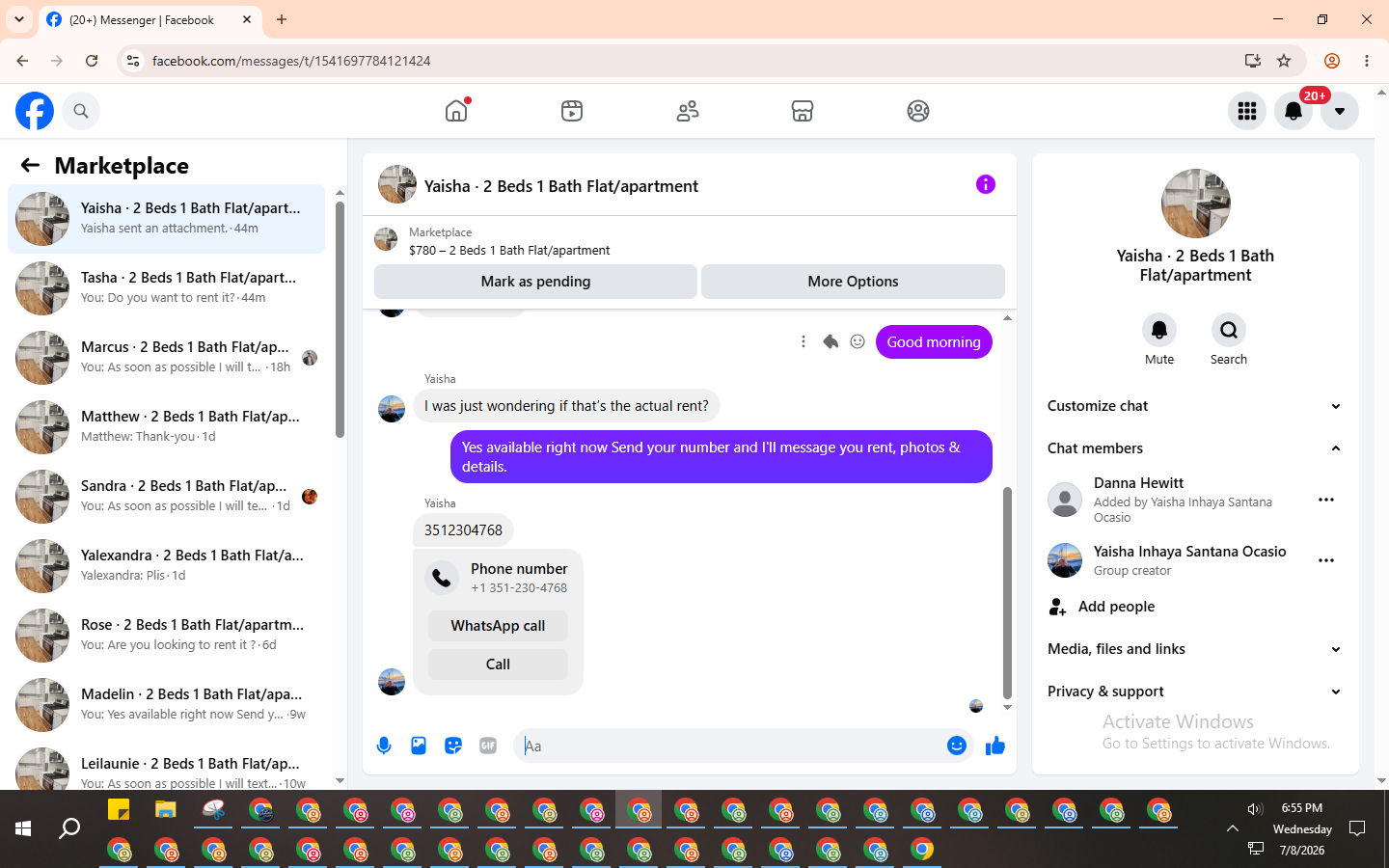Image resolution: width=1389 pixels, height=868 pixels.
Task: Expand the Customize chat section
Action: [x=1194, y=406]
